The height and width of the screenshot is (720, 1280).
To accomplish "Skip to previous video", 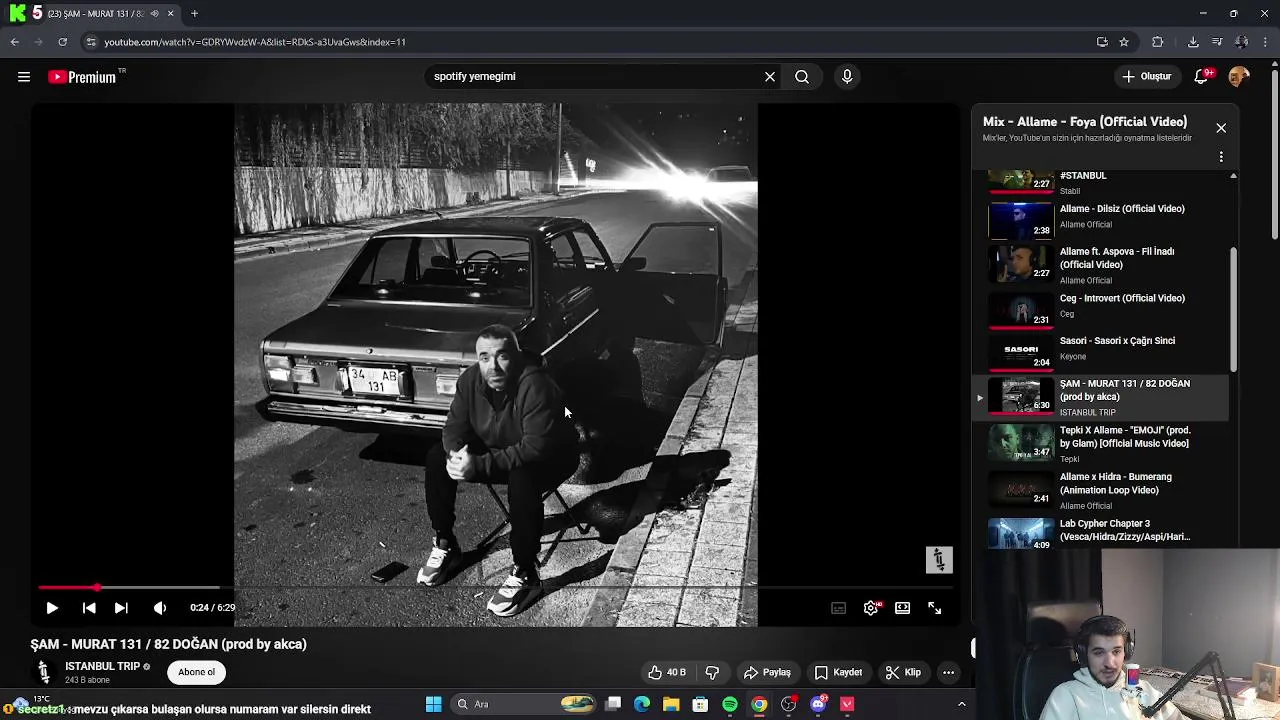I will point(89,607).
